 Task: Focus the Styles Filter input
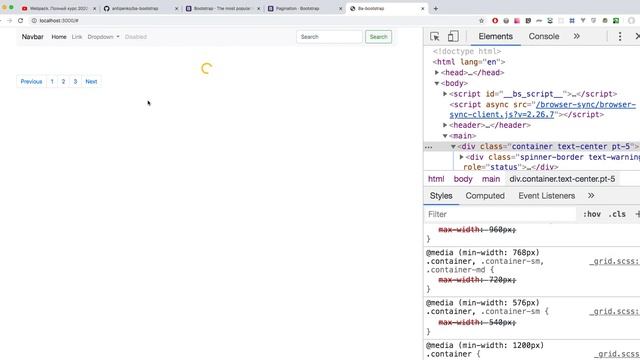tap(500, 214)
